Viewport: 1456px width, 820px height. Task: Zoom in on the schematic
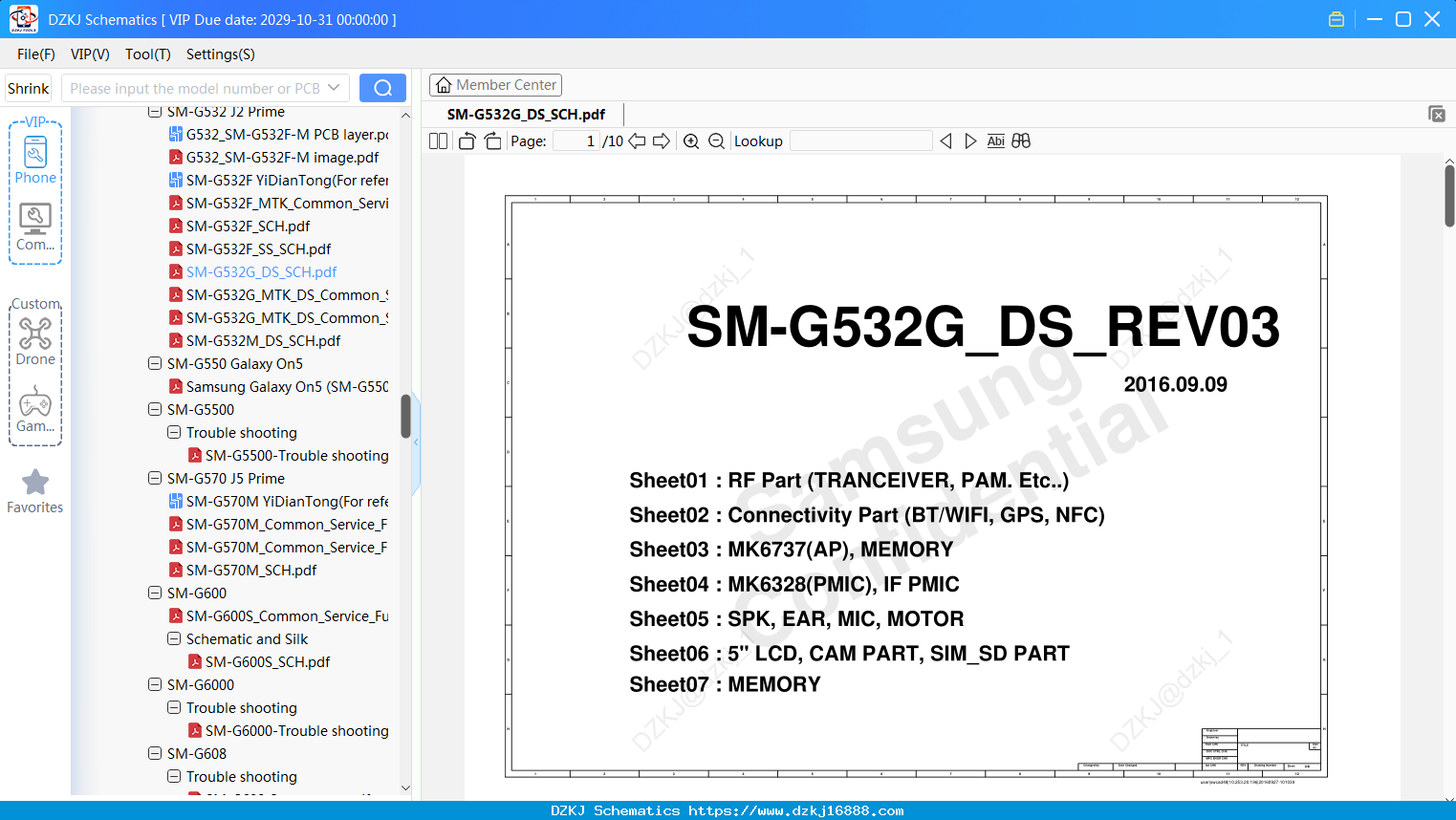point(691,141)
